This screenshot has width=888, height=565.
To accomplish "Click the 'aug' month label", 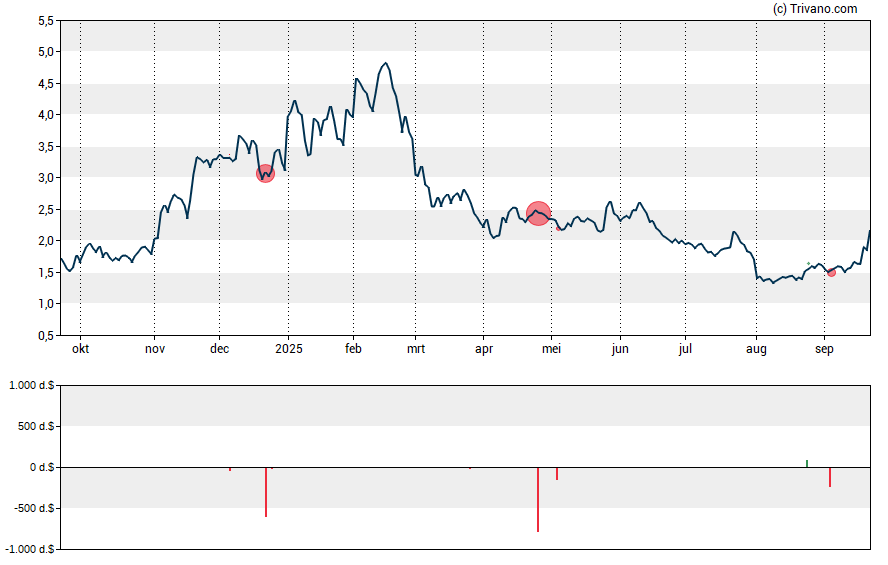I will pos(756,349).
